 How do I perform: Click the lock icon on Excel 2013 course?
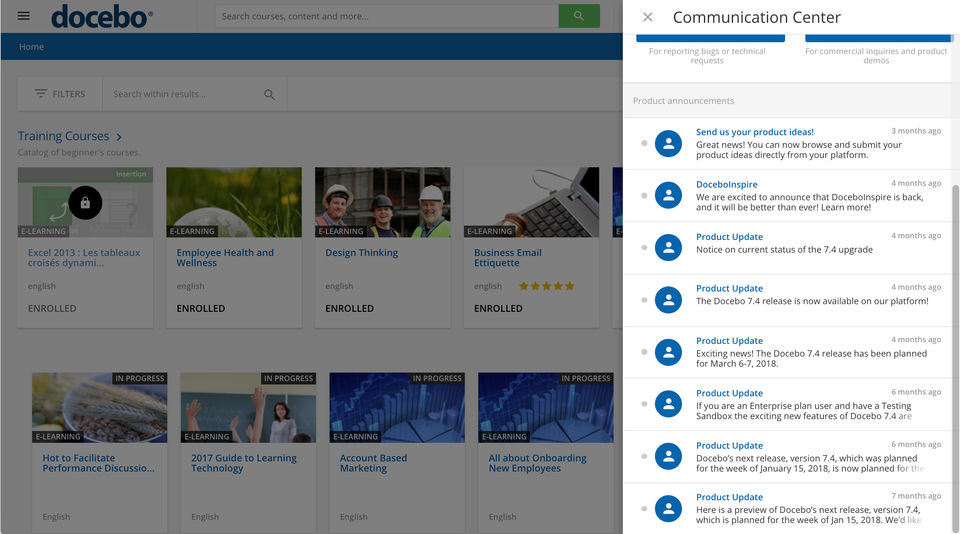pyautogui.click(x=85, y=203)
